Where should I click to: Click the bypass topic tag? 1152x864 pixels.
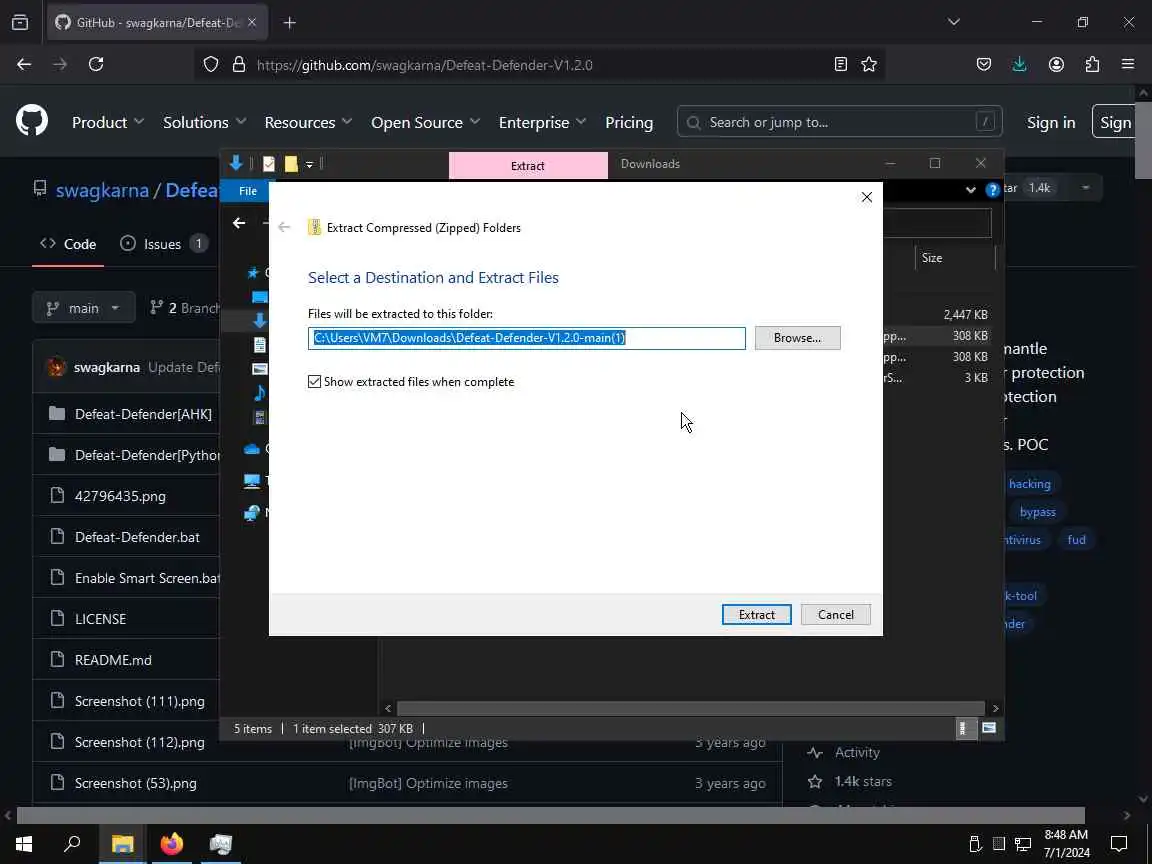(x=1037, y=511)
